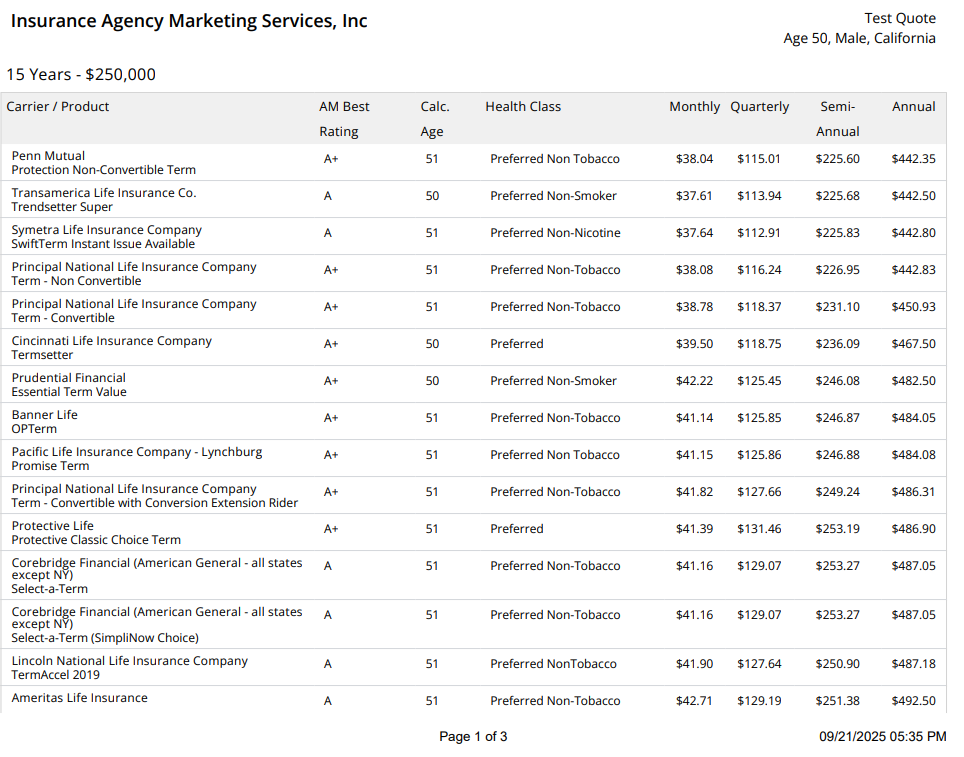Click the $442.35 annual premium value
This screenshot has width=964, height=757.
[x=913, y=159]
